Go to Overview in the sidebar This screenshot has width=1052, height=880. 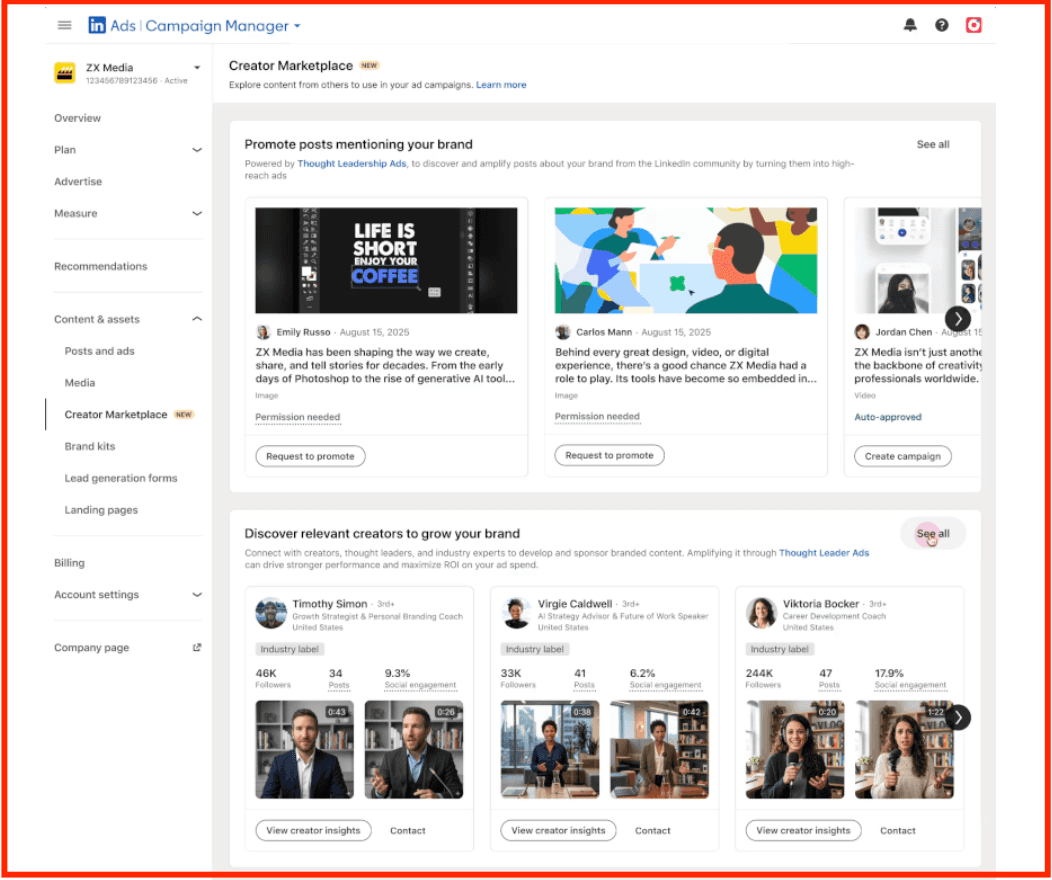[77, 118]
